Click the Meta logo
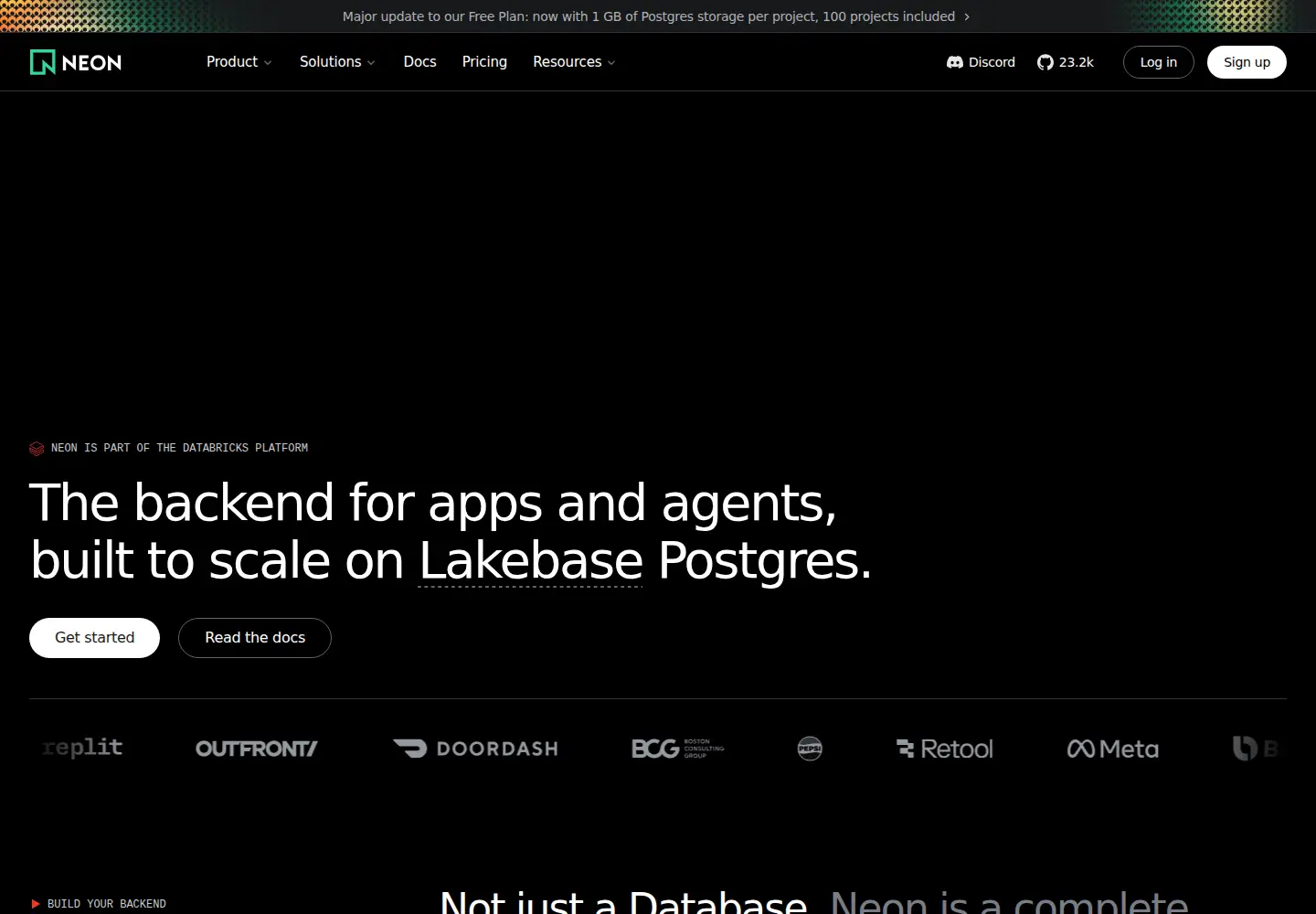Image resolution: width=1316 pixels, height=914 pixels. (1113, 749)
